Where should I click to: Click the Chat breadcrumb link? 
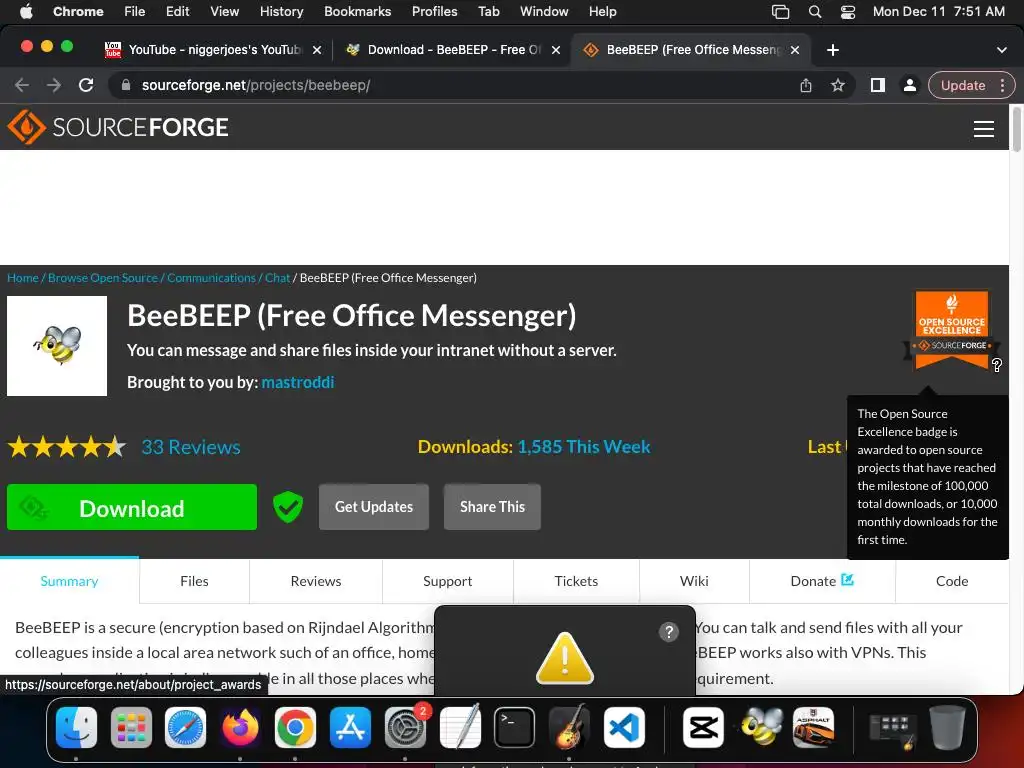(x=278, y=278)
